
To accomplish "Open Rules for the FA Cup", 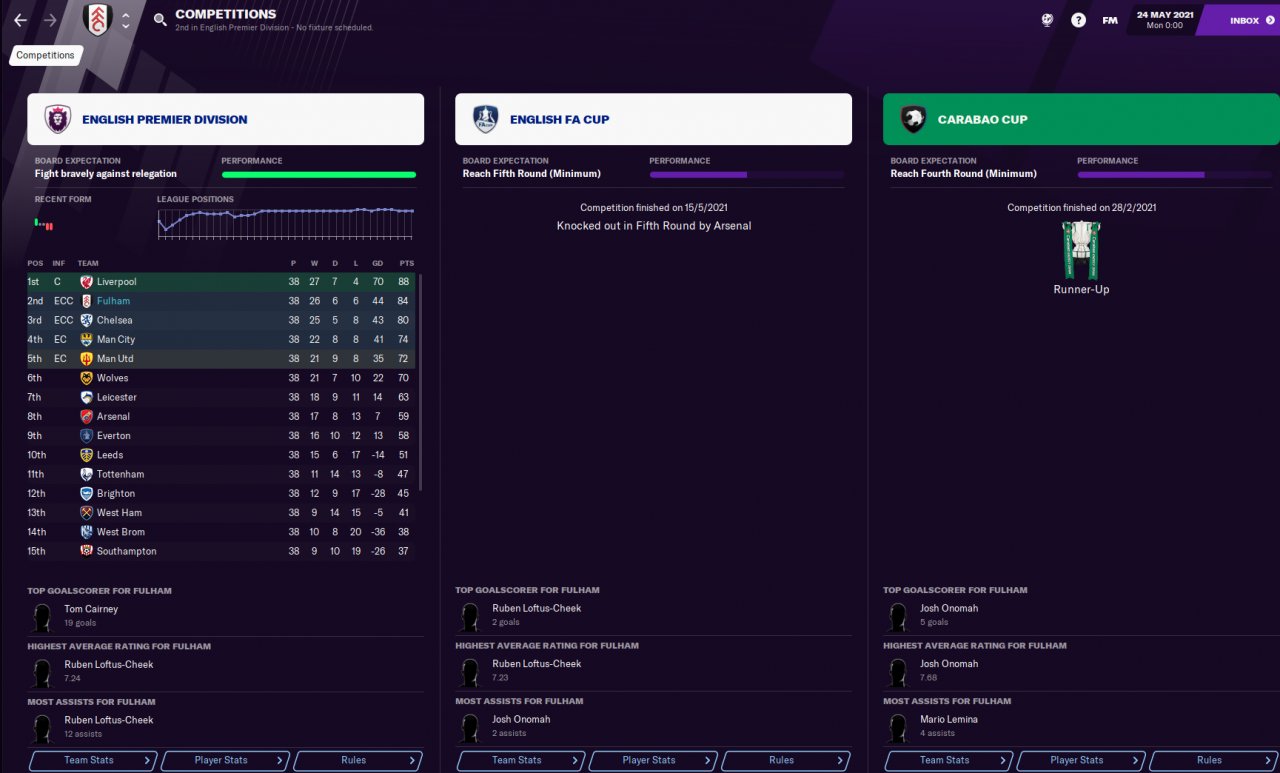I will coord(785,760).
